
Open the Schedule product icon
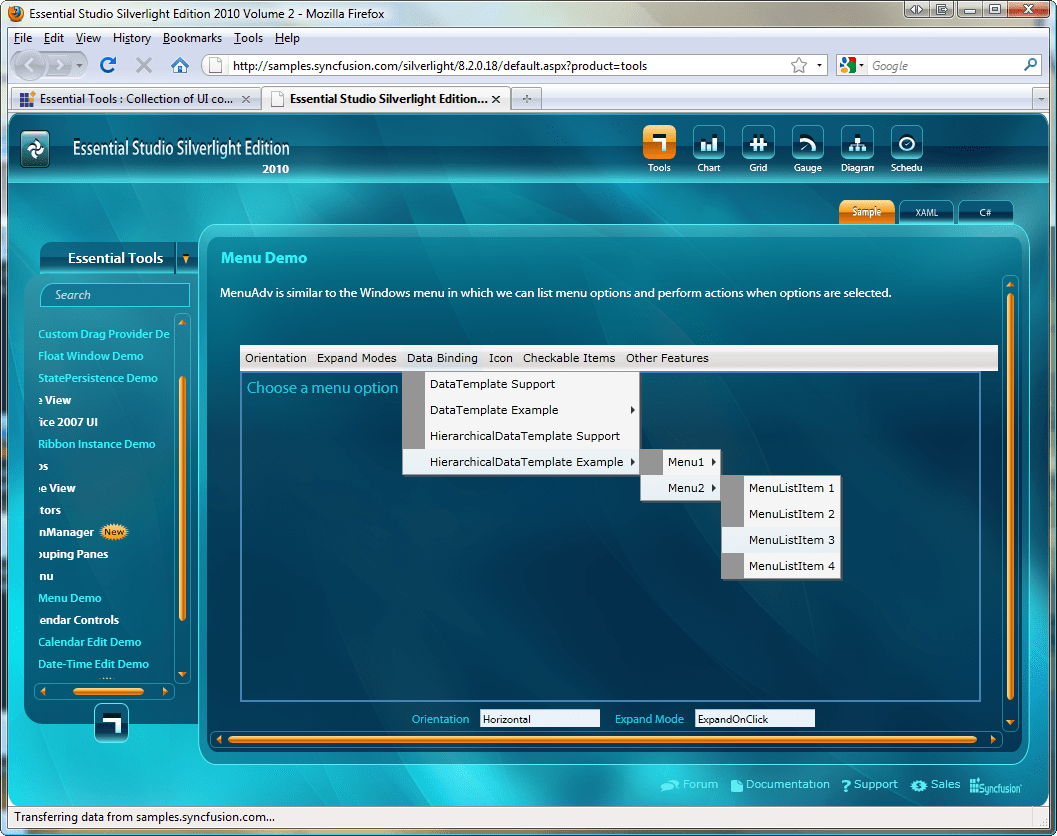906,143
